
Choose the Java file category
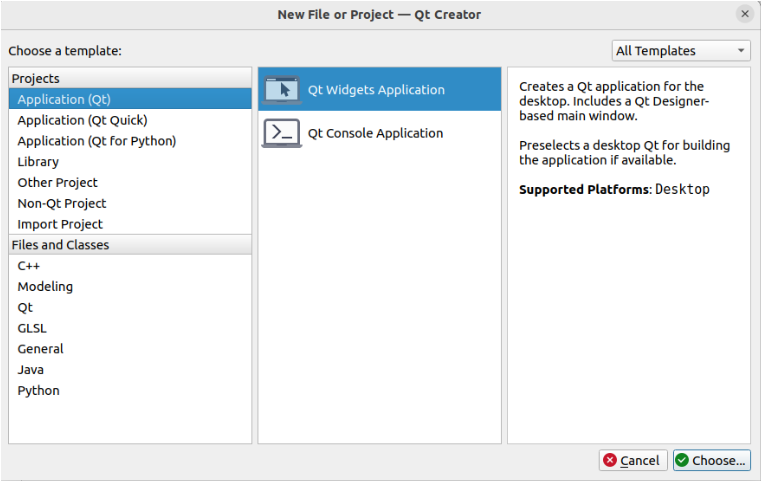pyautogui.click(x=30, y=370)
